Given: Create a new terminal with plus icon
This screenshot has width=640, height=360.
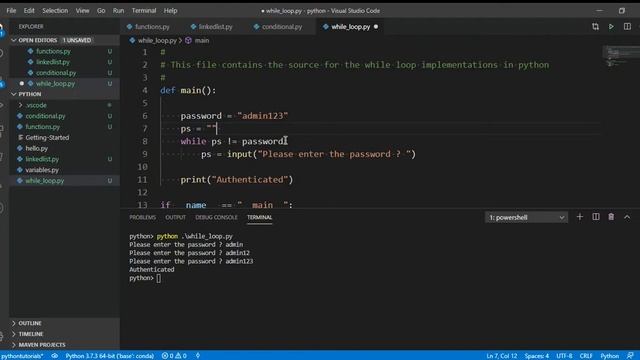Looking at the screenshot, I should tap(580, 217).
